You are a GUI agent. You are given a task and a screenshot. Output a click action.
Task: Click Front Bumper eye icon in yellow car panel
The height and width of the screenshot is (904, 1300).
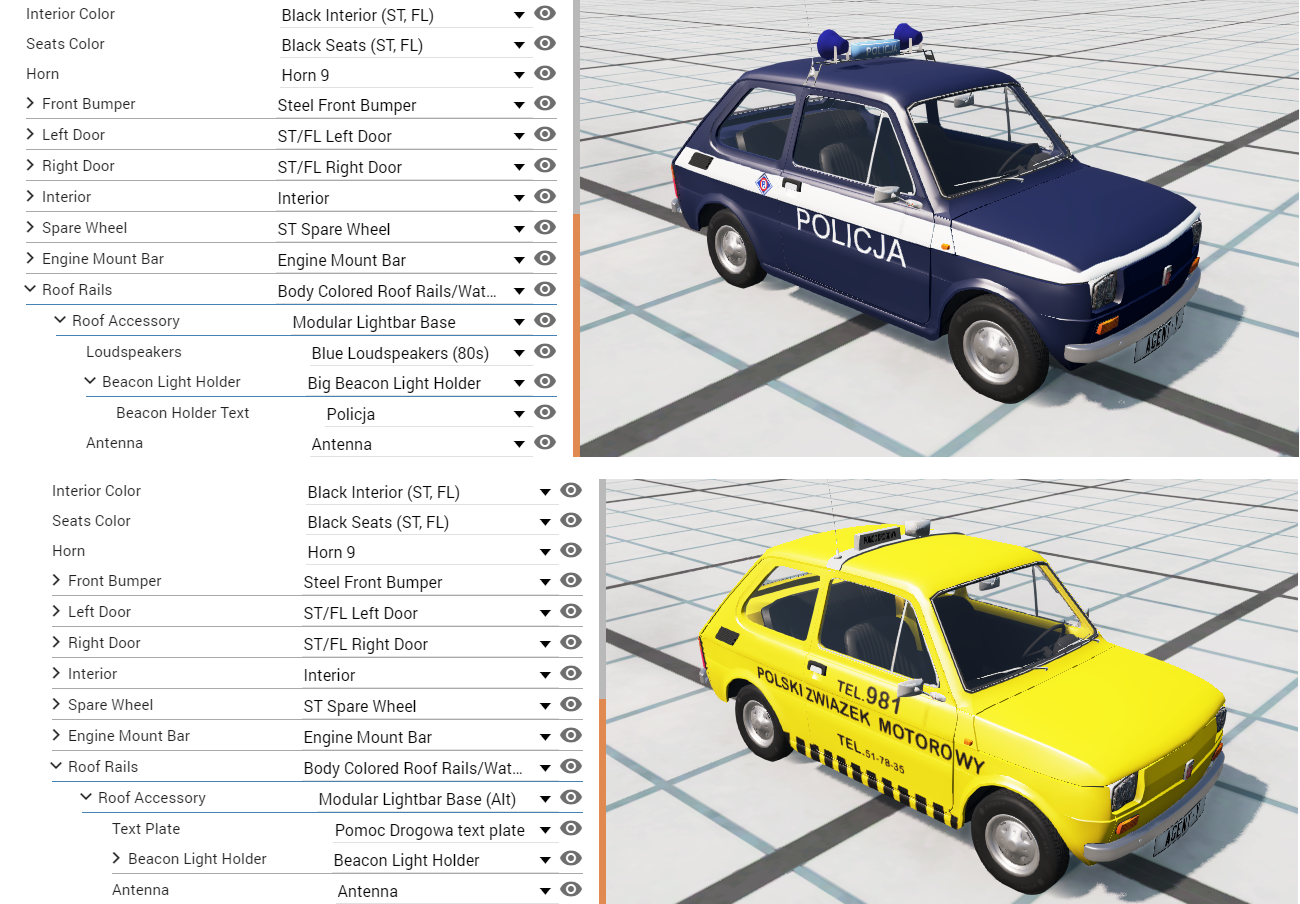pyautogui.click(x=571, y=581)
